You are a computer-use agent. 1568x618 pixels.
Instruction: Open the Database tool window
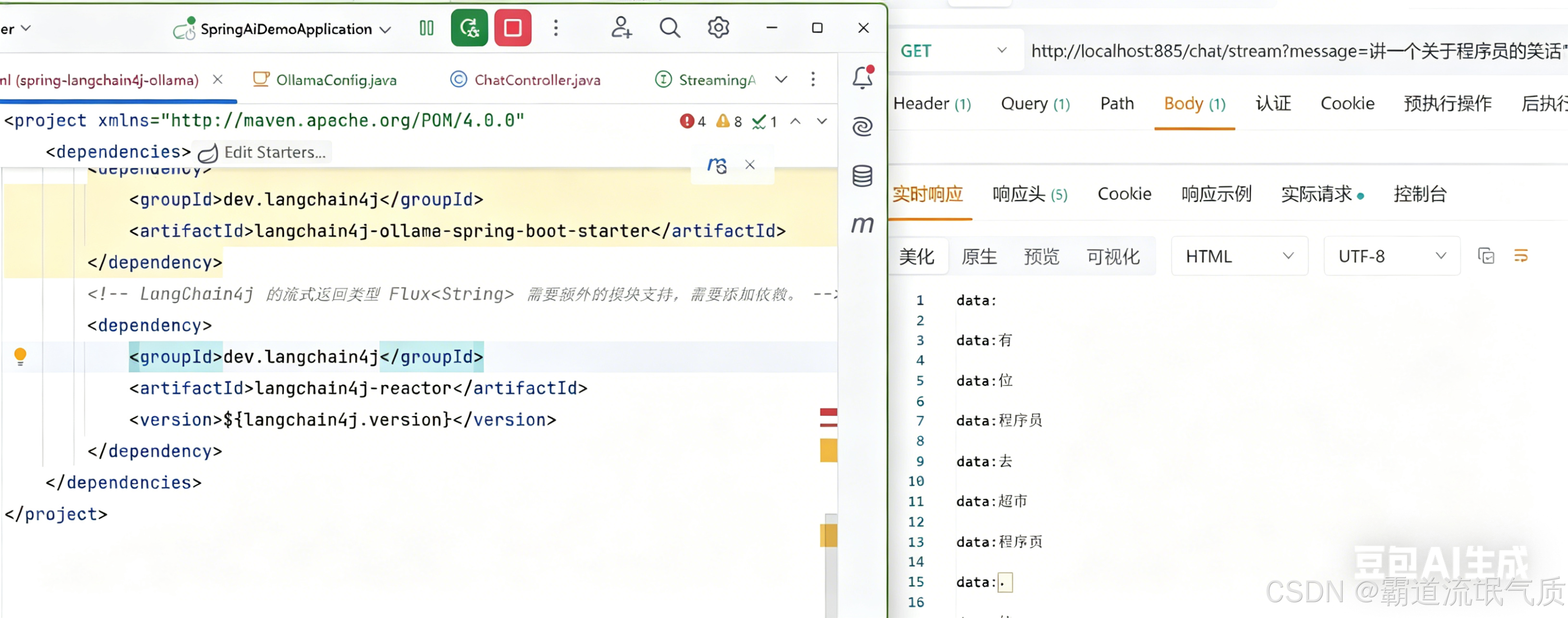coord(862,176)
